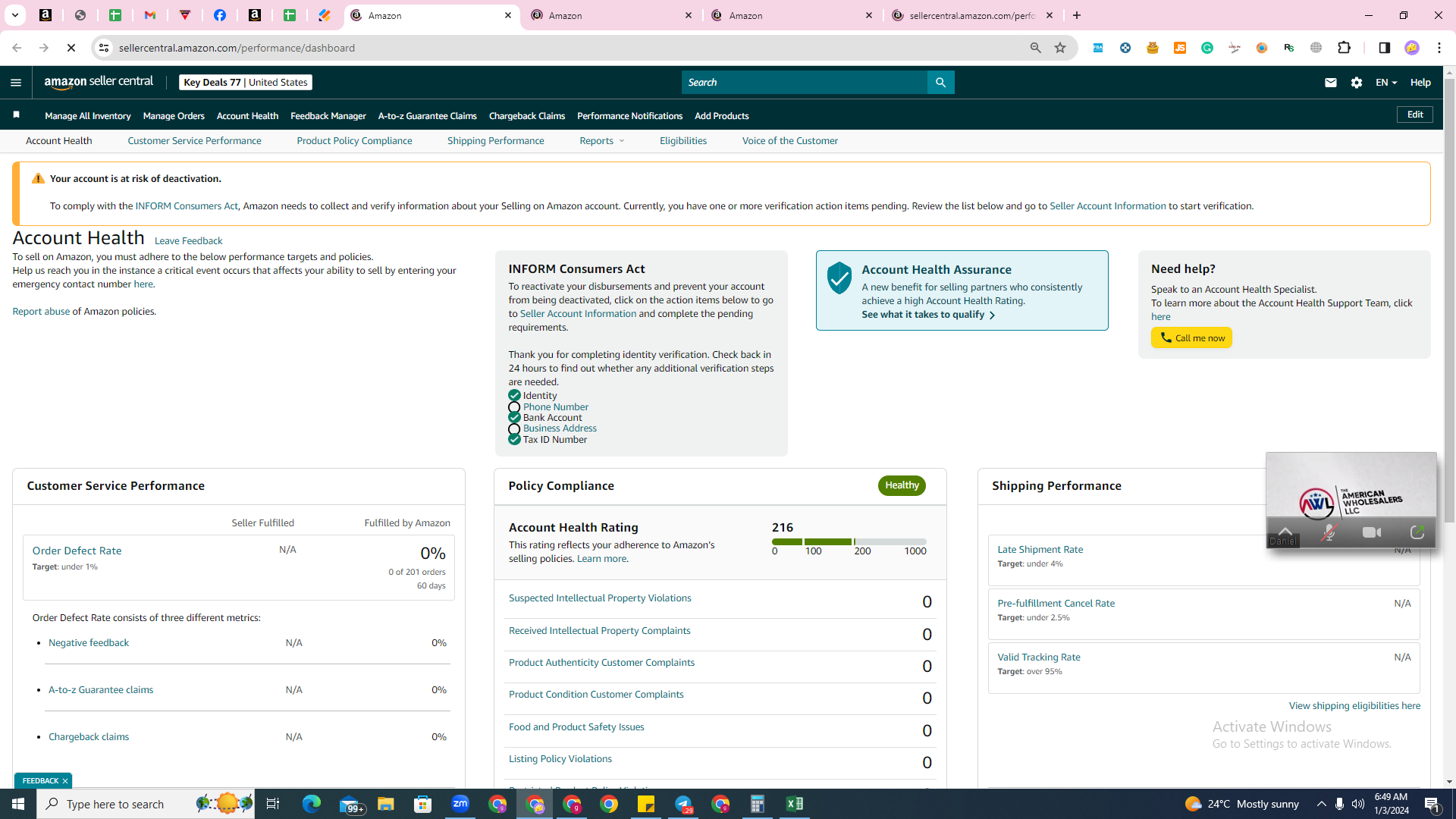Open Excel from the taskbar
Viewport: 1456px width, 819px height.
tap(794, 804)
